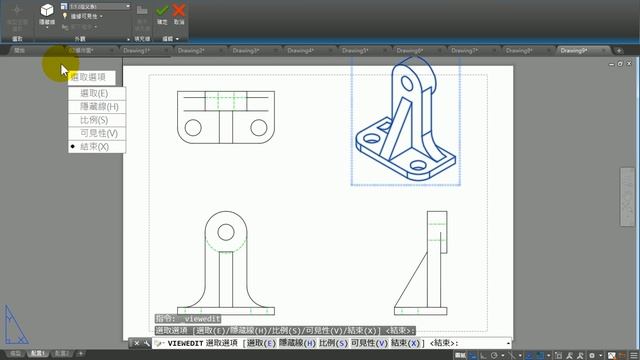Image resolution: width=640 pixels, height=360 pixels.
Task: Minimize the drawing window
Action: pyautogui.click(x=611, y=64)
